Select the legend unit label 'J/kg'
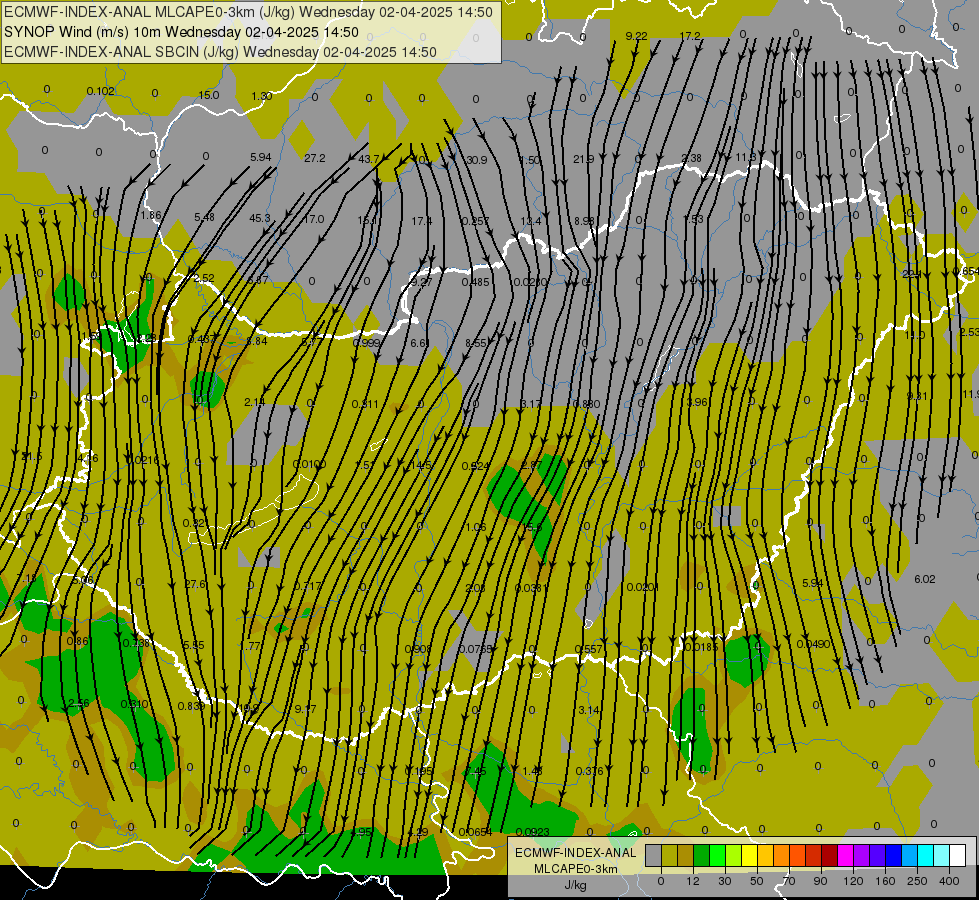 coord(575,885)
